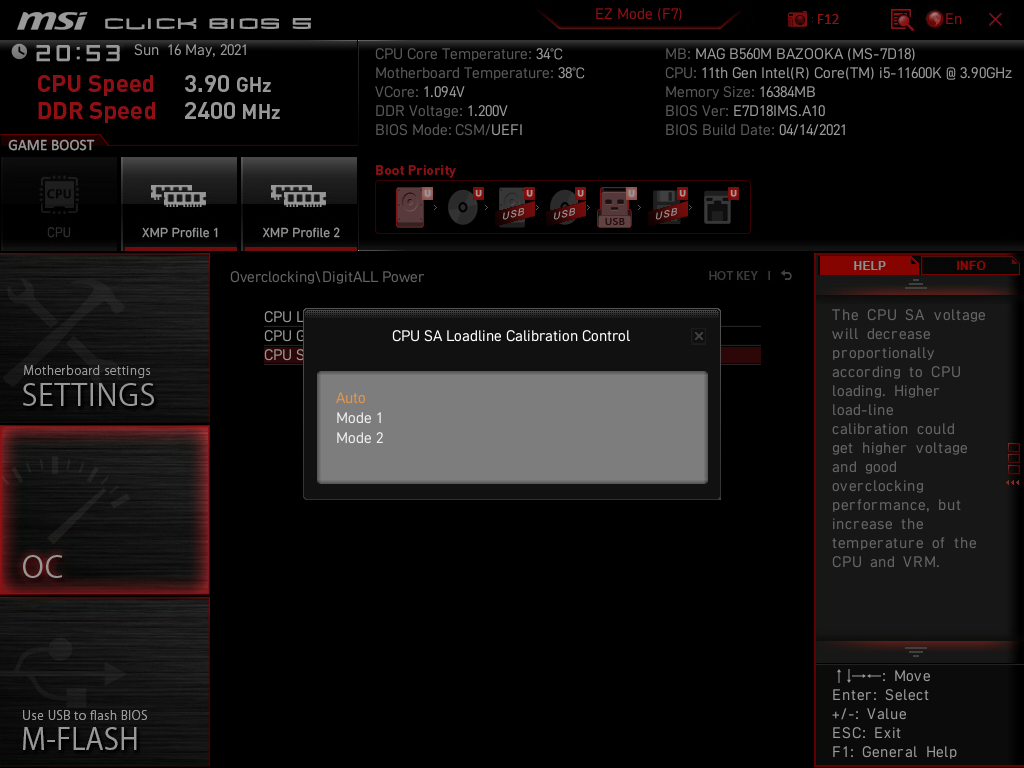Click the HOT KEY label

733,276
